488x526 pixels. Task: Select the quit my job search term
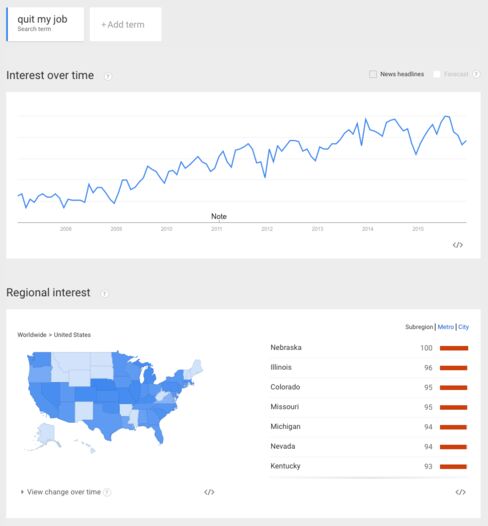[x=45, y=24]
